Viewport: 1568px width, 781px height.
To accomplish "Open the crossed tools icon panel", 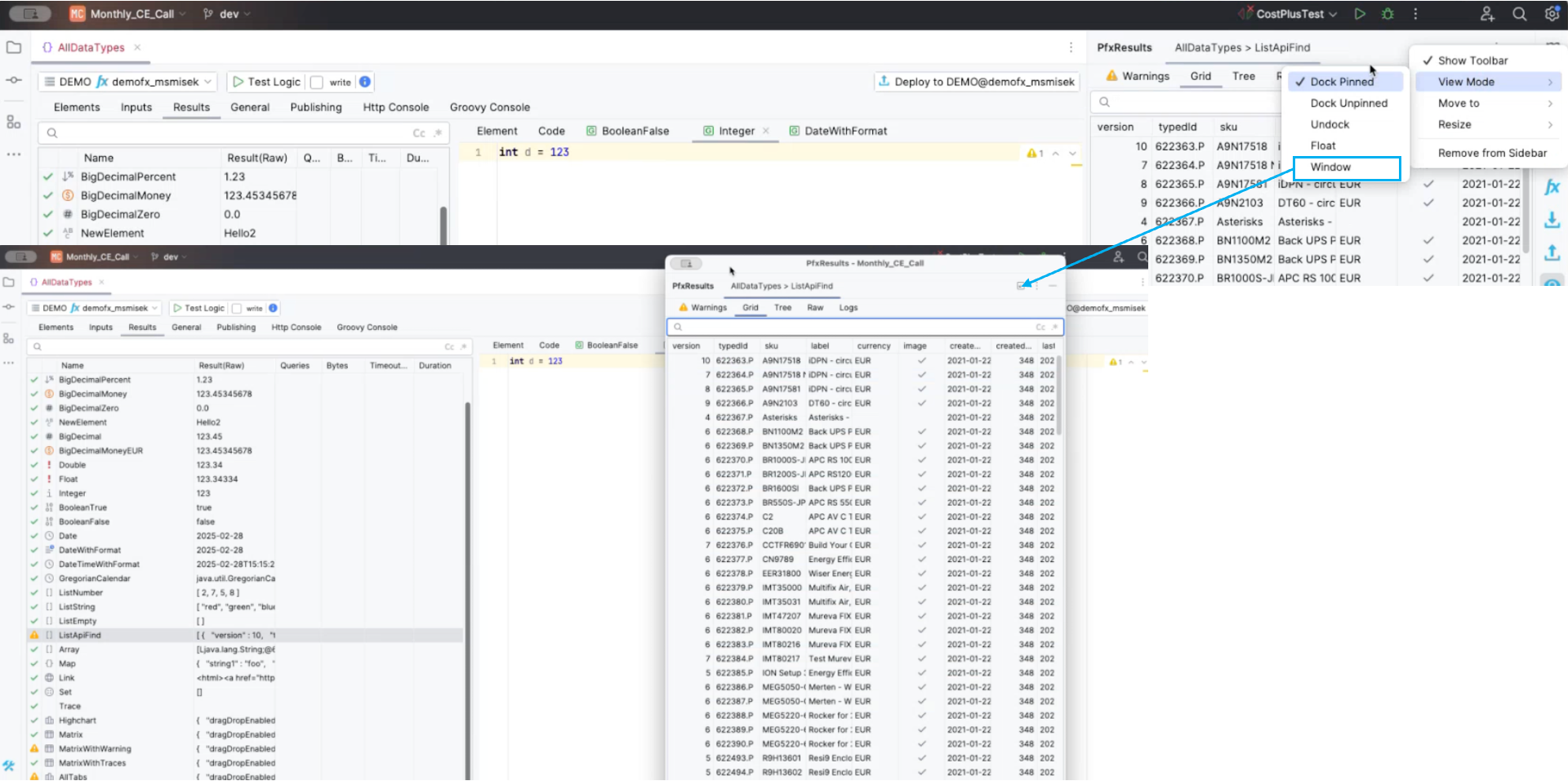I will [9, 765].
